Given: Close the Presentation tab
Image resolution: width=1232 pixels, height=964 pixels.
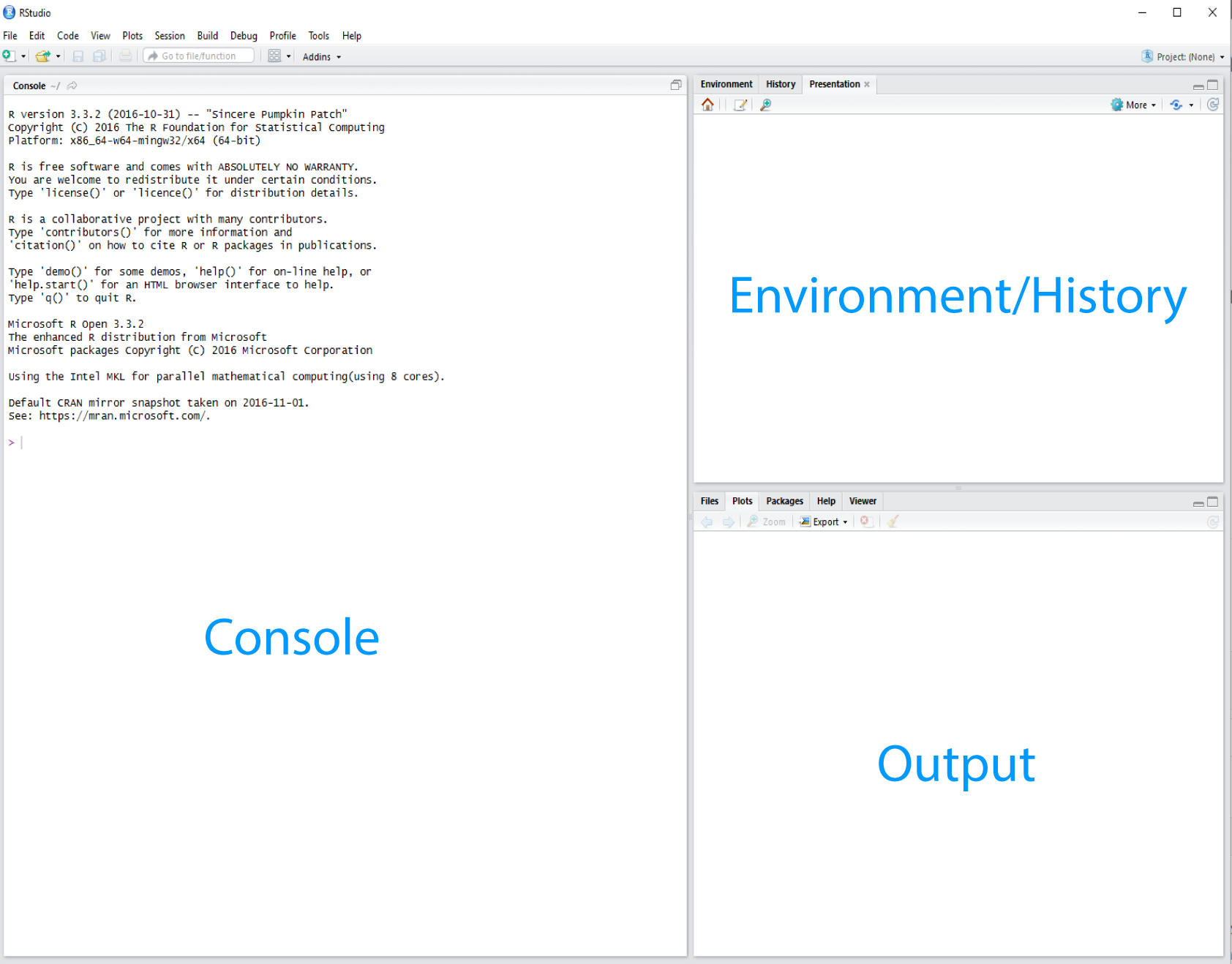Looking at the screenshot, I should point(867,84).
